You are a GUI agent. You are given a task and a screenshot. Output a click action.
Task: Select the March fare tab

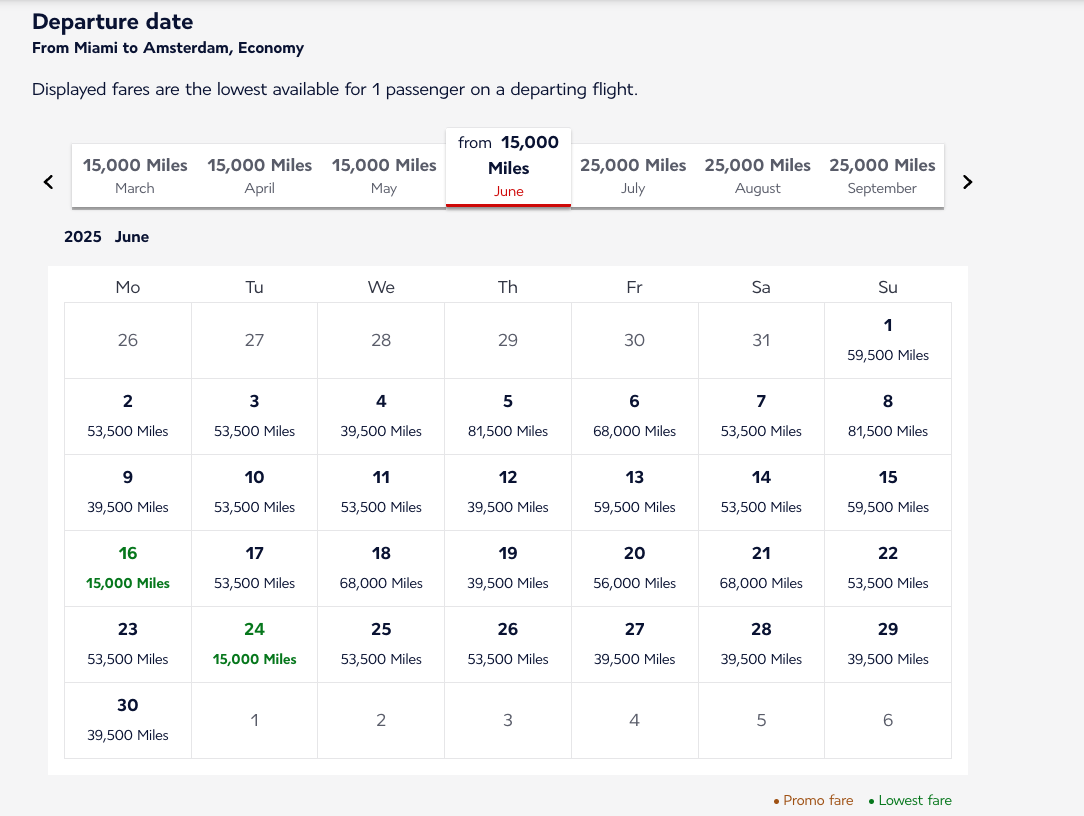pyautogui.click(x=135, y=175)
